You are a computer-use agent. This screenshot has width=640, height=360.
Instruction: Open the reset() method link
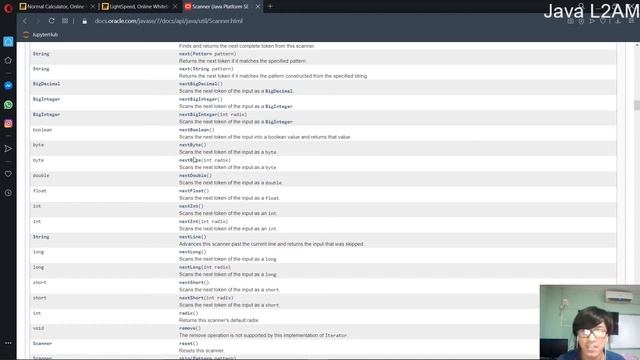click(188, 344)
